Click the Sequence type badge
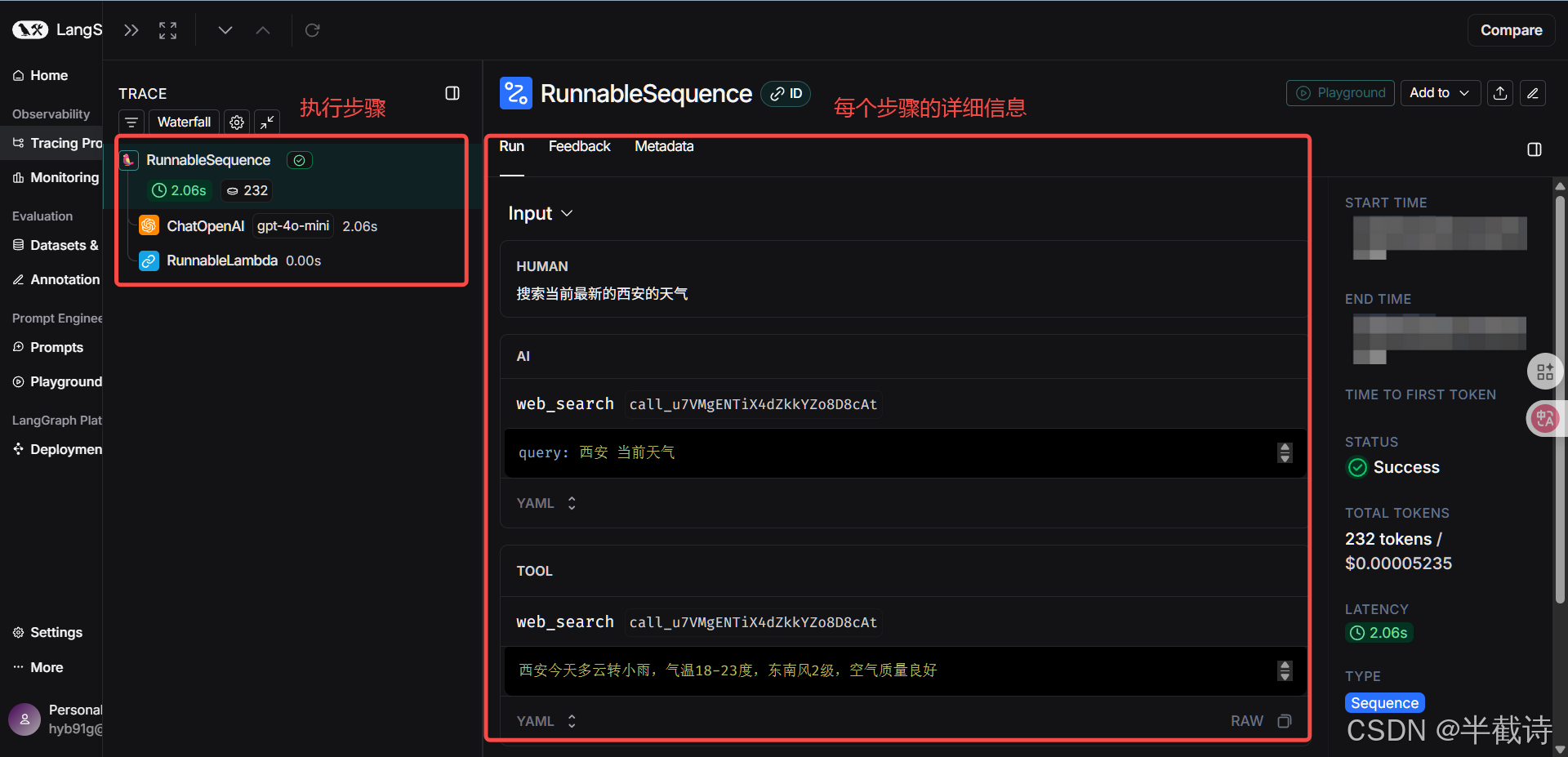The height and width of the screenshot is (757, 1568). point(1384,702)
